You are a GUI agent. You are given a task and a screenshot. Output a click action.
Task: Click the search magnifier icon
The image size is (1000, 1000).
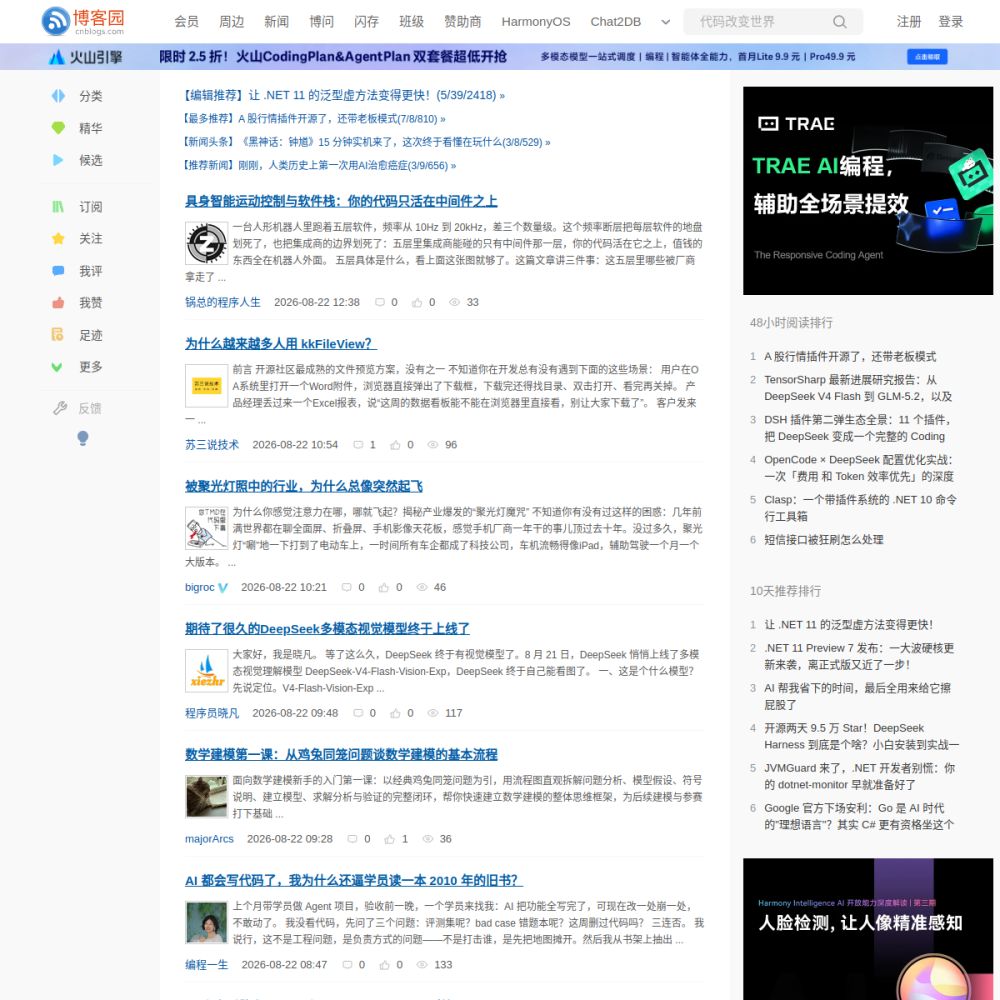coord(839,22)
